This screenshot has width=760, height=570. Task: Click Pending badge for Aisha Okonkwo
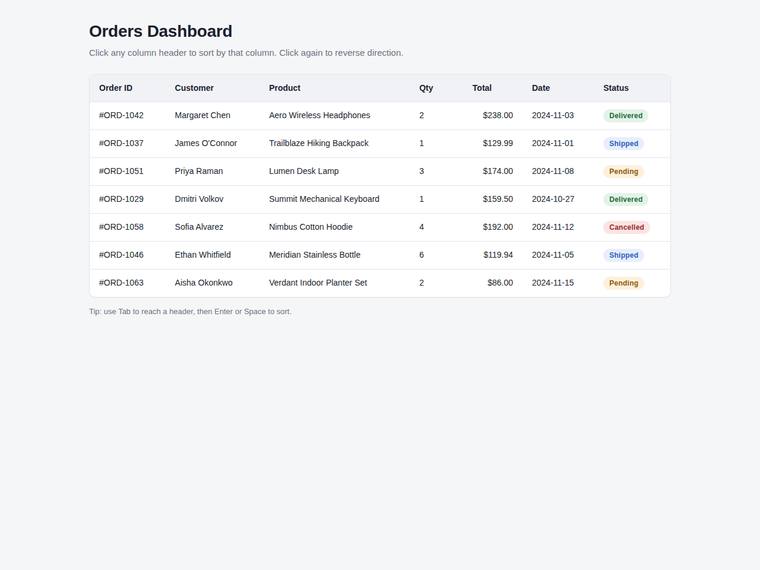pyautogui.click(x=623, y=283)
